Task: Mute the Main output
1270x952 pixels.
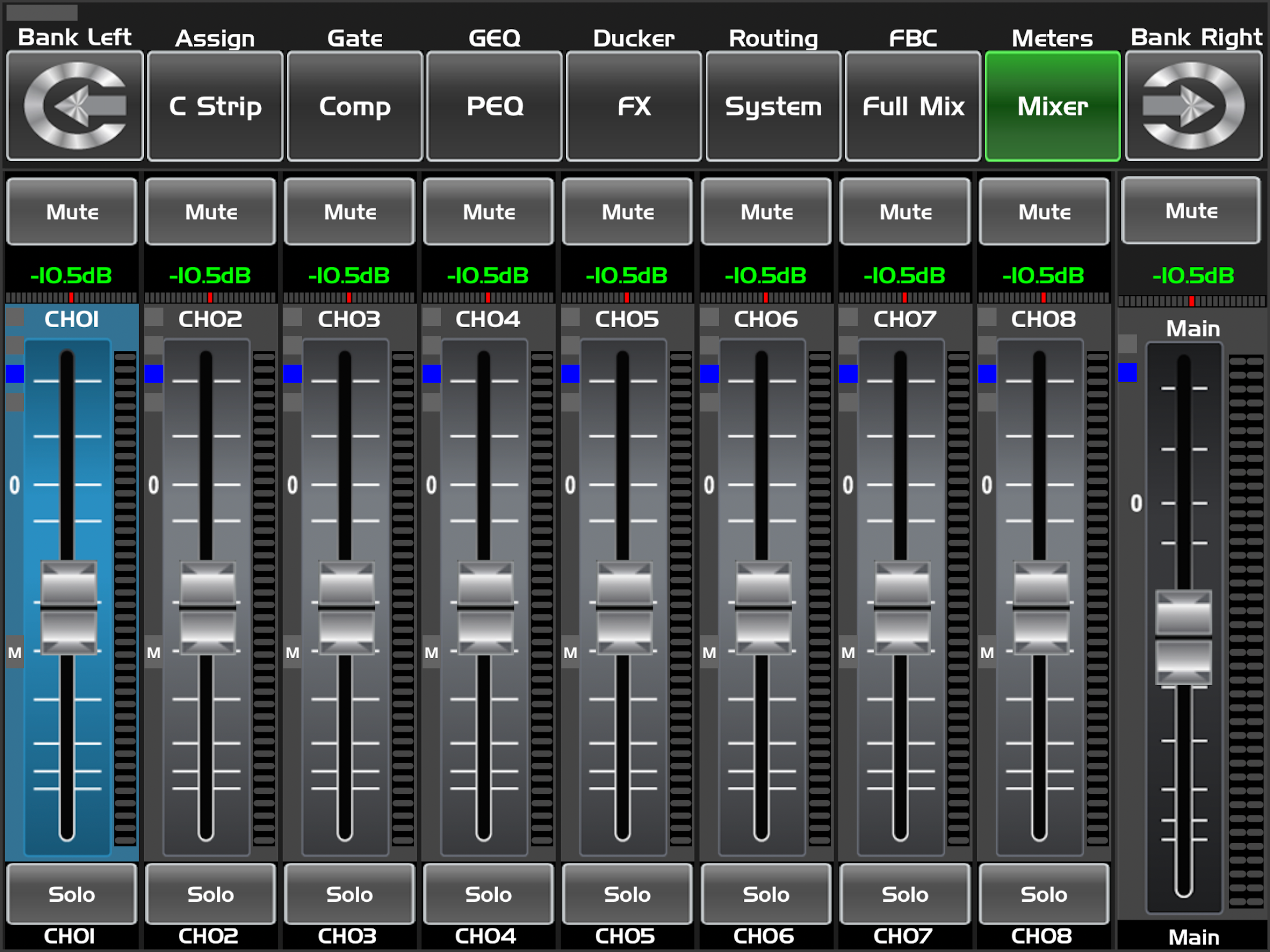Action: click(x=1191, y=211)
